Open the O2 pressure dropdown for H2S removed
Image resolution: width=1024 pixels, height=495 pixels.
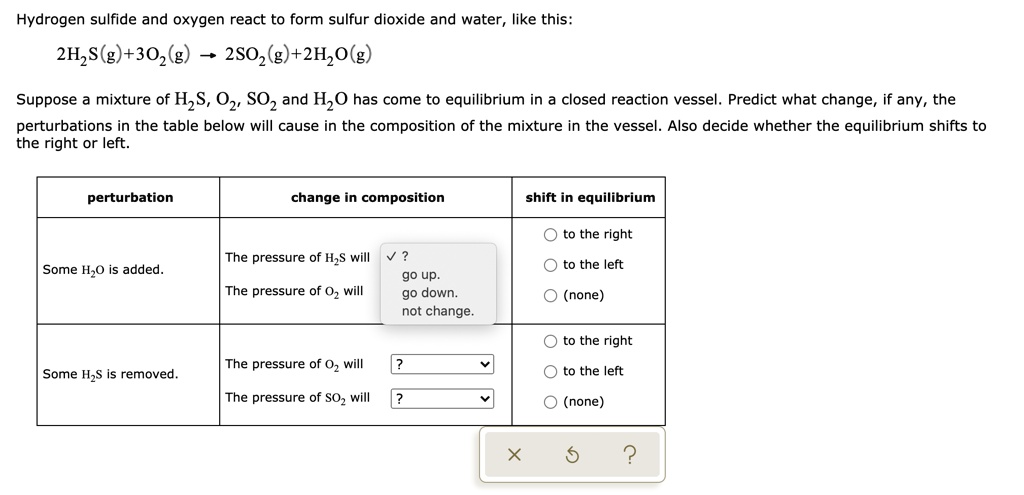tap(442, 365)
